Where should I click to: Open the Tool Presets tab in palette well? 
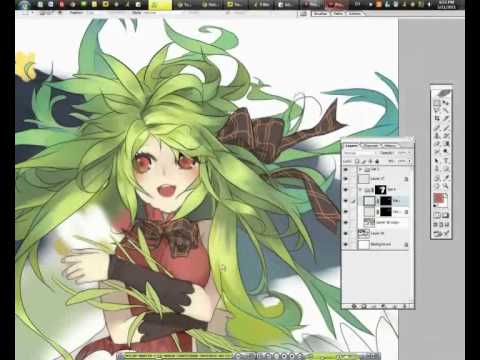(338, 14)
